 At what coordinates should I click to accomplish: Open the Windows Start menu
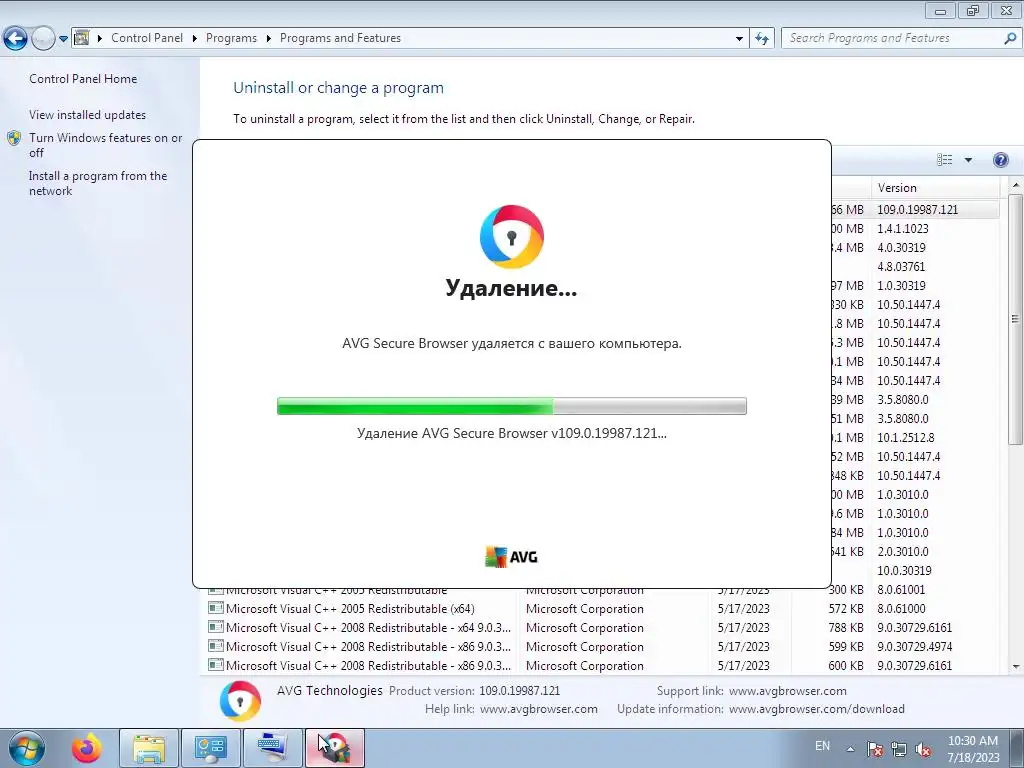click(x=26, y=748)
